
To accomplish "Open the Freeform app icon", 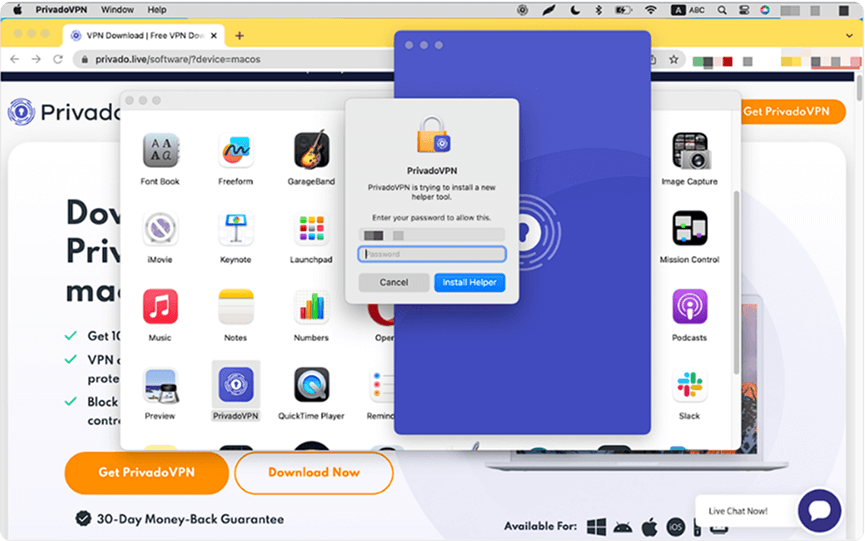I will [236, 151].
